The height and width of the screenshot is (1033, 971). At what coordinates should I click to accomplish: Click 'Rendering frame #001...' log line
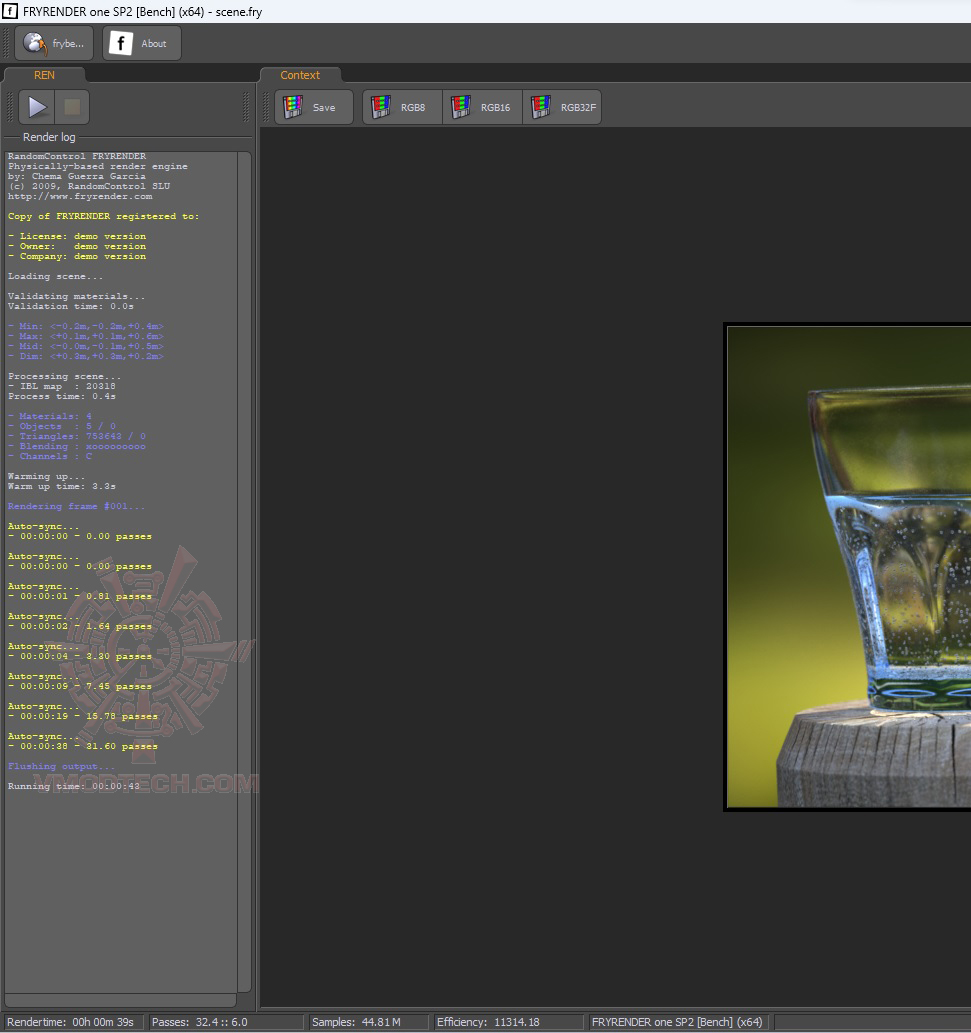(x=76, y=506)
